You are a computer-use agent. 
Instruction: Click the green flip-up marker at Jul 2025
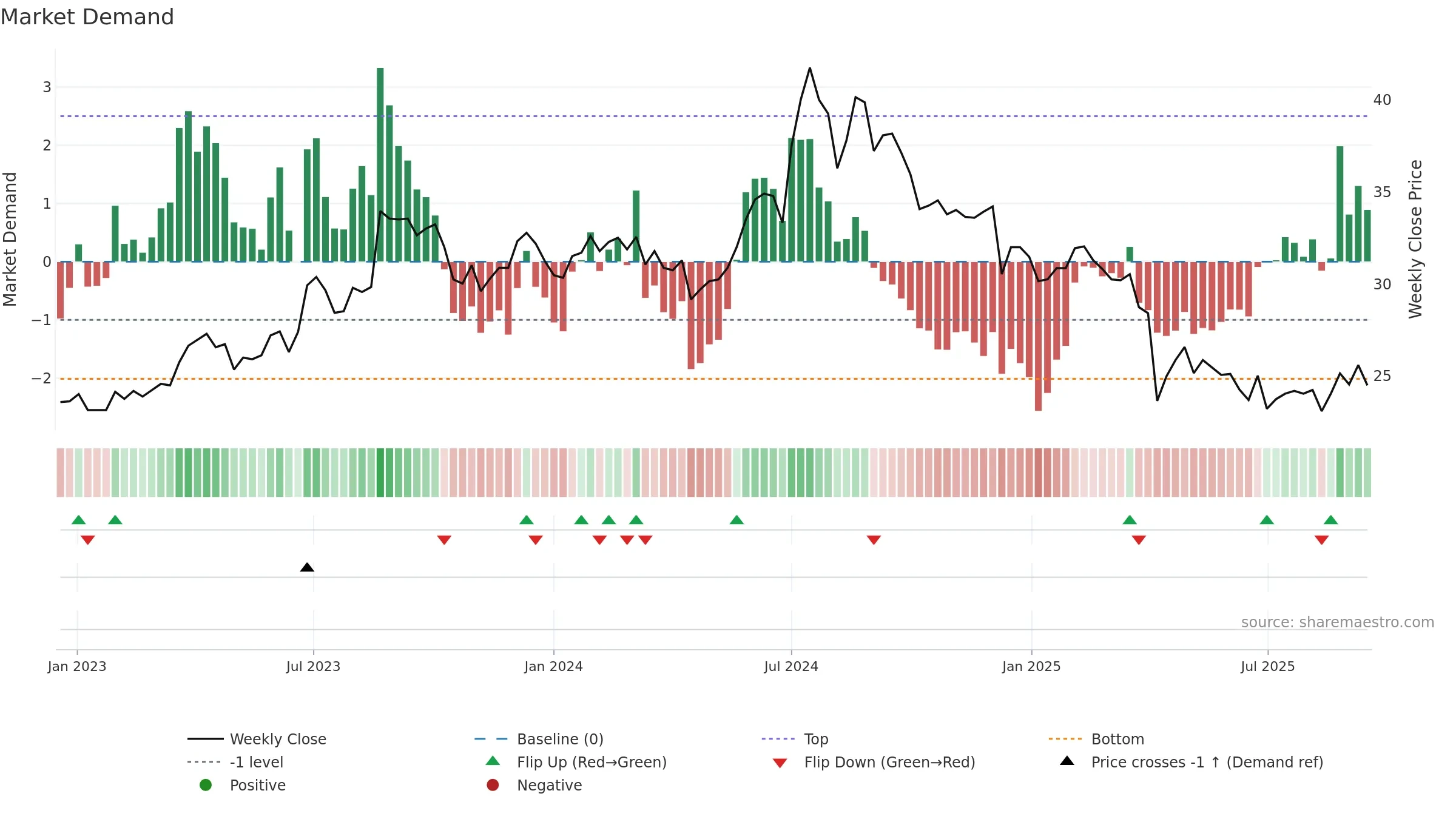coord(1267,520)
